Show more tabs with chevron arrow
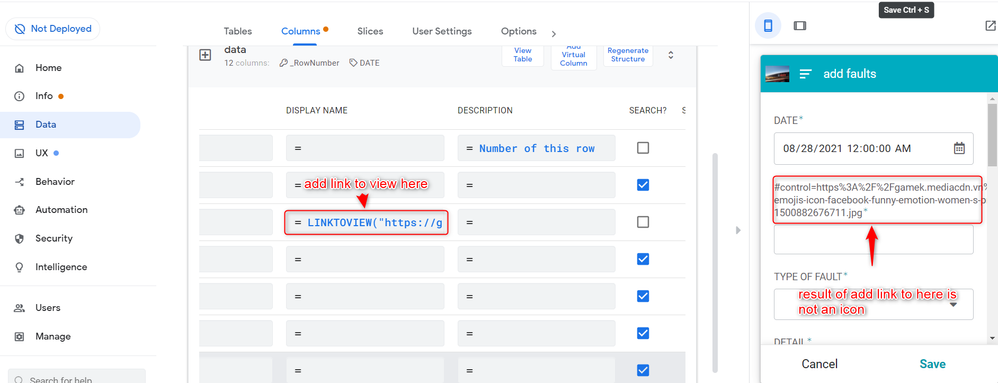This screenshot has width=998, height=383. [553, 34]
